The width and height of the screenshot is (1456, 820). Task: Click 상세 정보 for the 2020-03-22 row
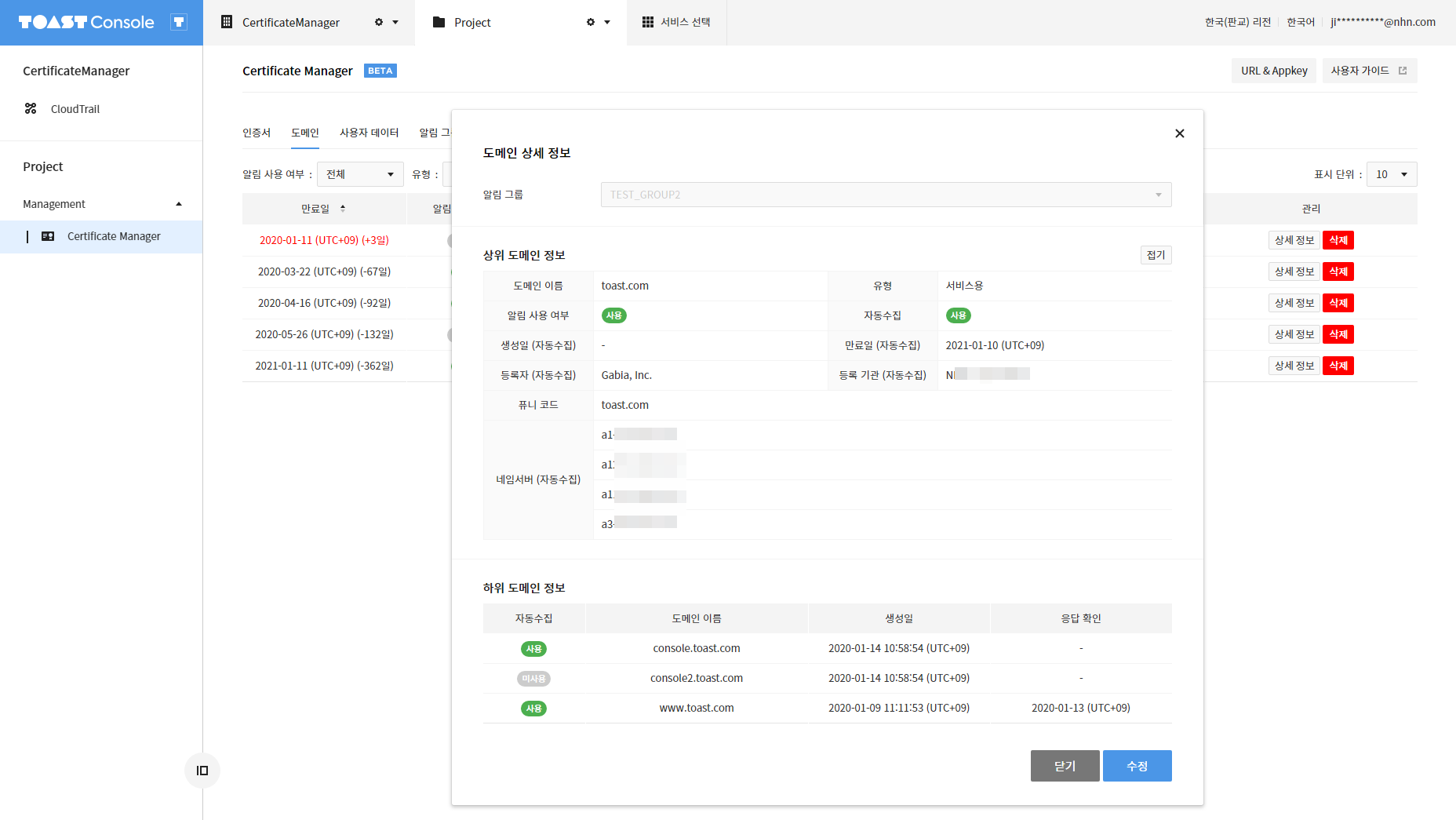tap(1294, 272)
